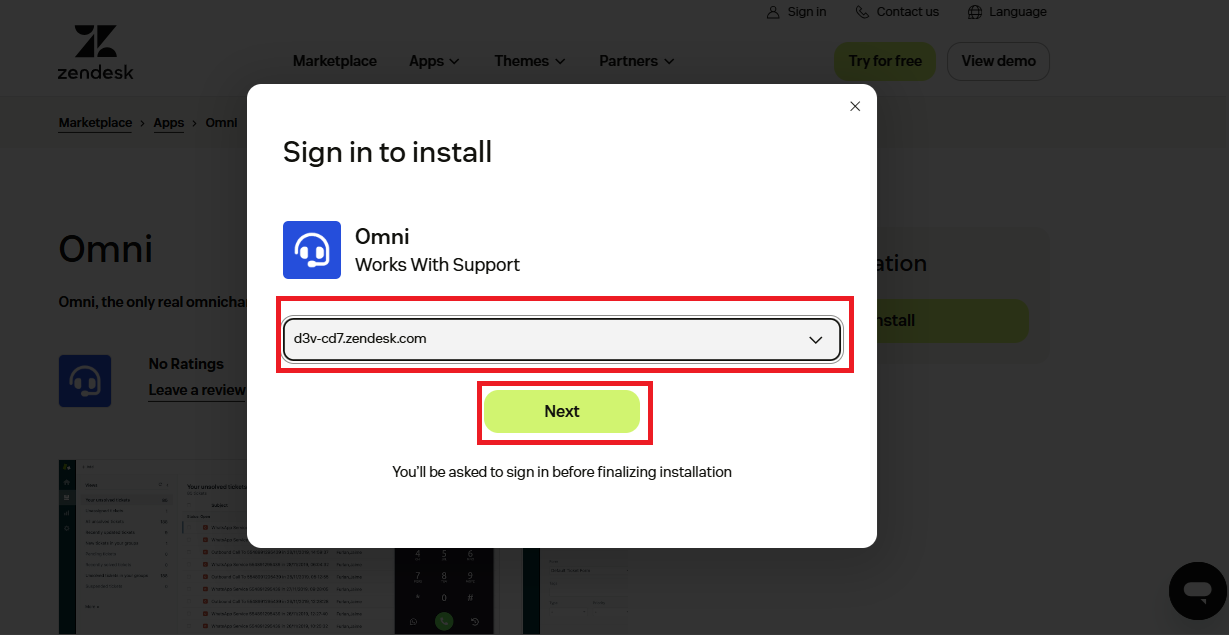Click the 'Sign in to install' heading
The height and width of the screenshot is (635, 1229).
pyautogui.click(x=388, y=152)
